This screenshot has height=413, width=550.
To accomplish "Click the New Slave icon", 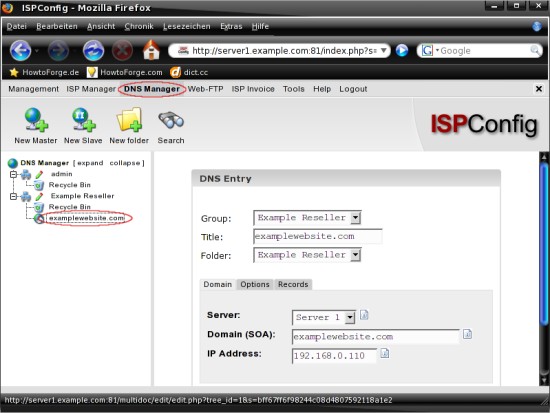I will pyautogui.click(x=83, y=120).
